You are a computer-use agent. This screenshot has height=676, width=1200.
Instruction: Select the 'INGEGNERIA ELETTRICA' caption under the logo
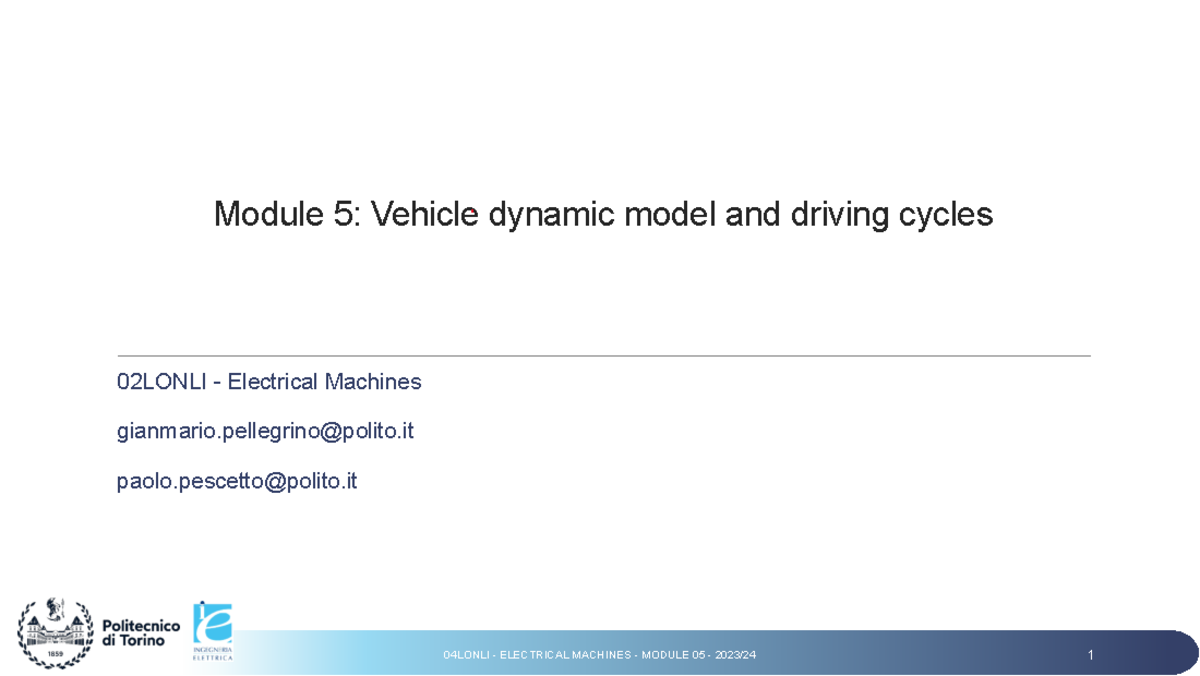point(211,655)
